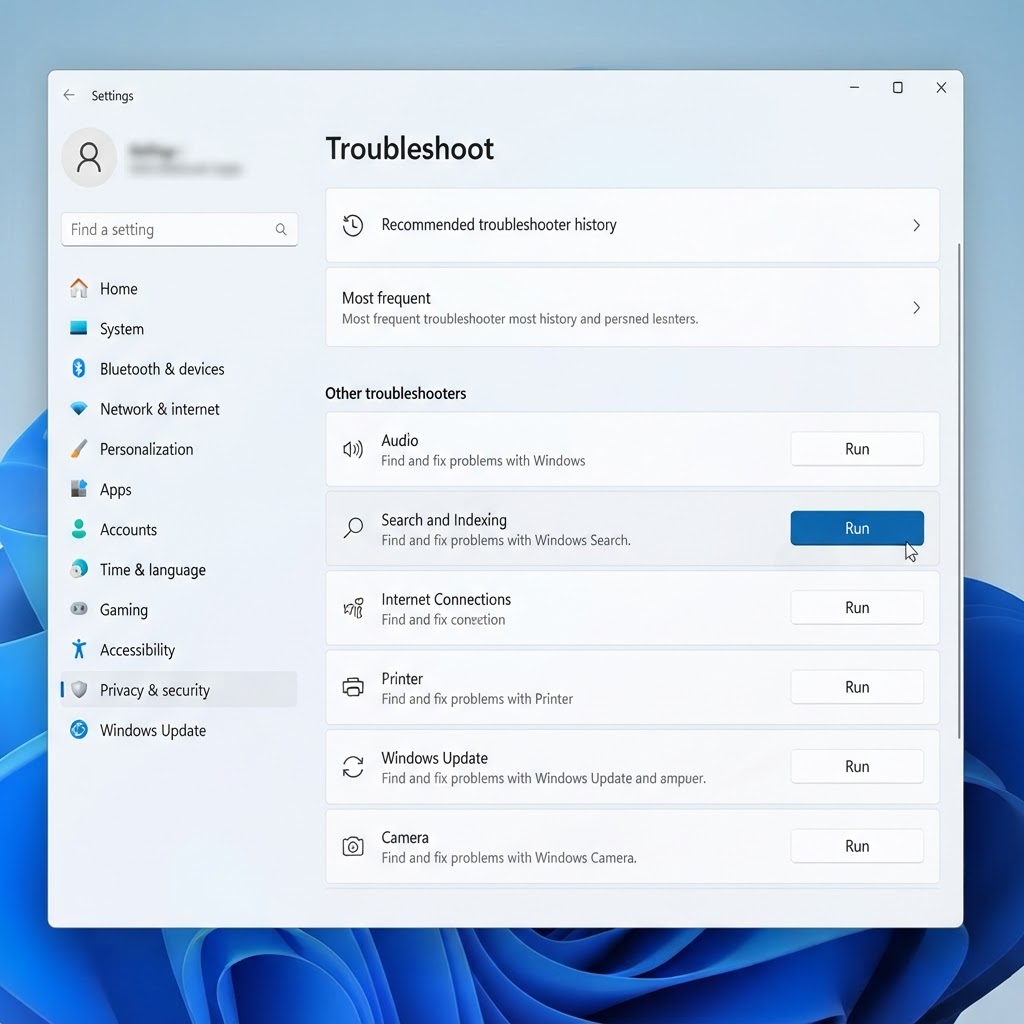The image size is (1024, 1024).
Task: Click the Audio speaker icon
Action: [353, 449]
